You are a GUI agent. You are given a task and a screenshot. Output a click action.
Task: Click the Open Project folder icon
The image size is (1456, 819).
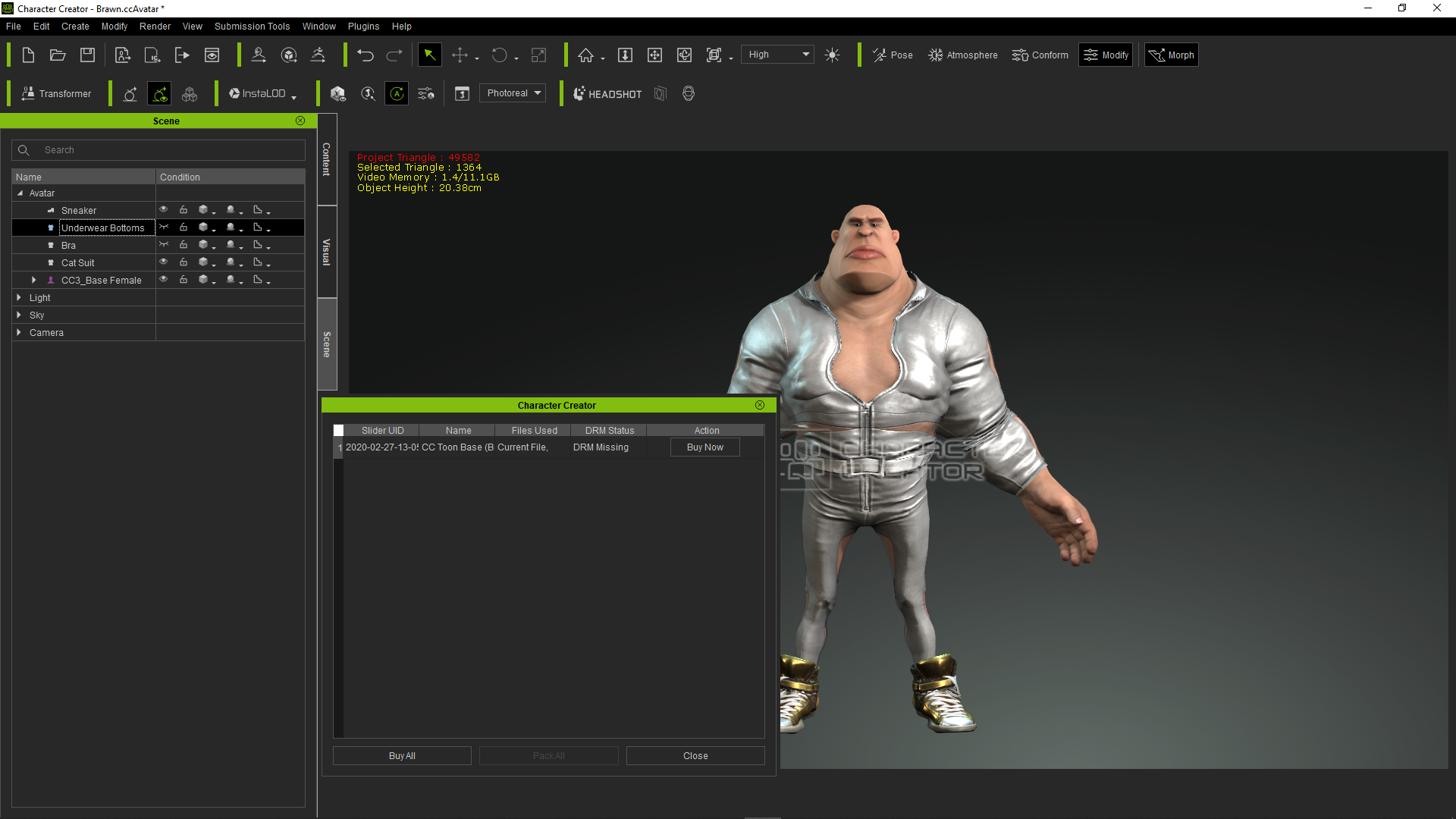(x=58, y=55)
